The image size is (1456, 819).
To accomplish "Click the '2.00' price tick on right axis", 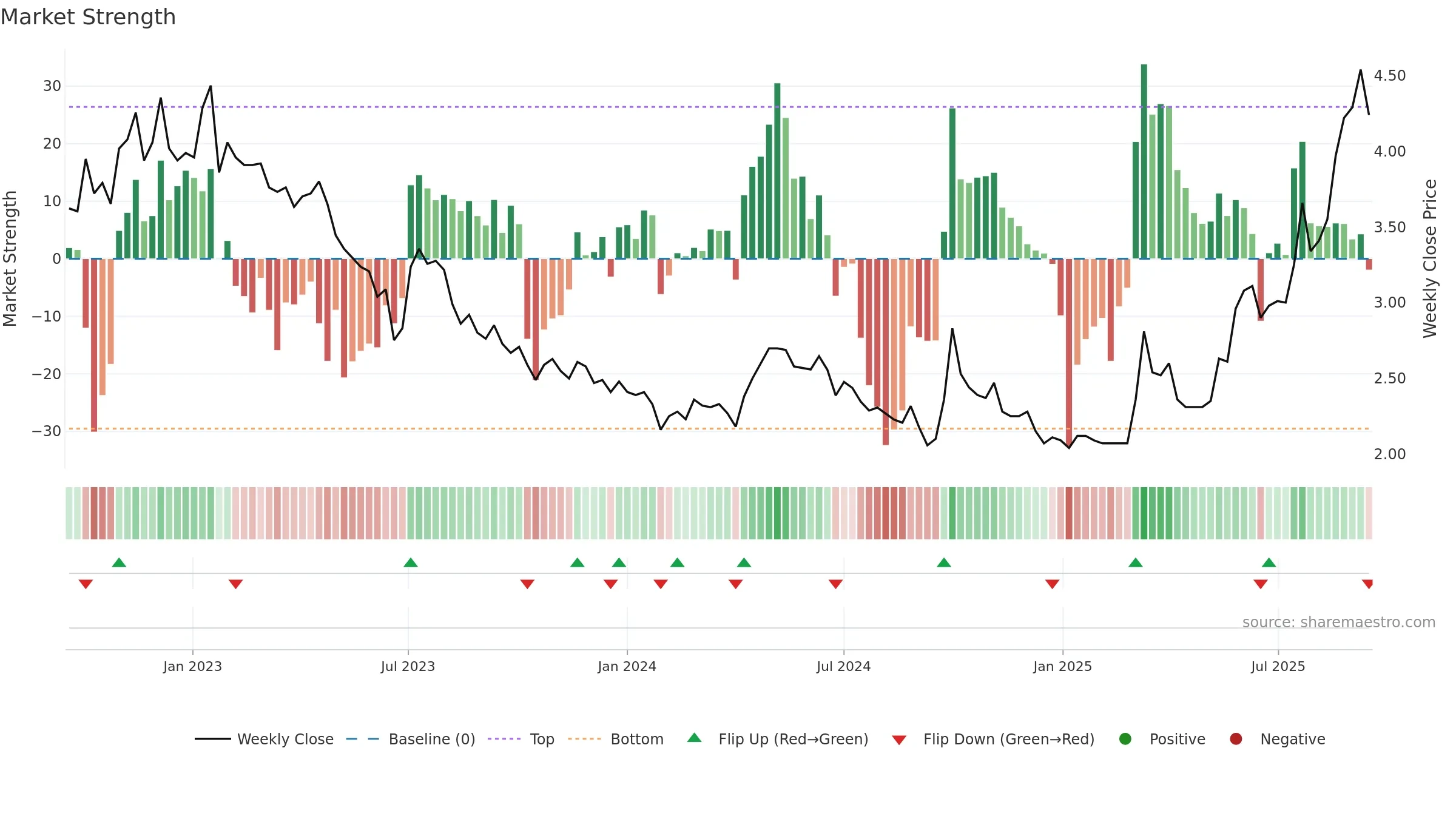I will (1390, 454).
